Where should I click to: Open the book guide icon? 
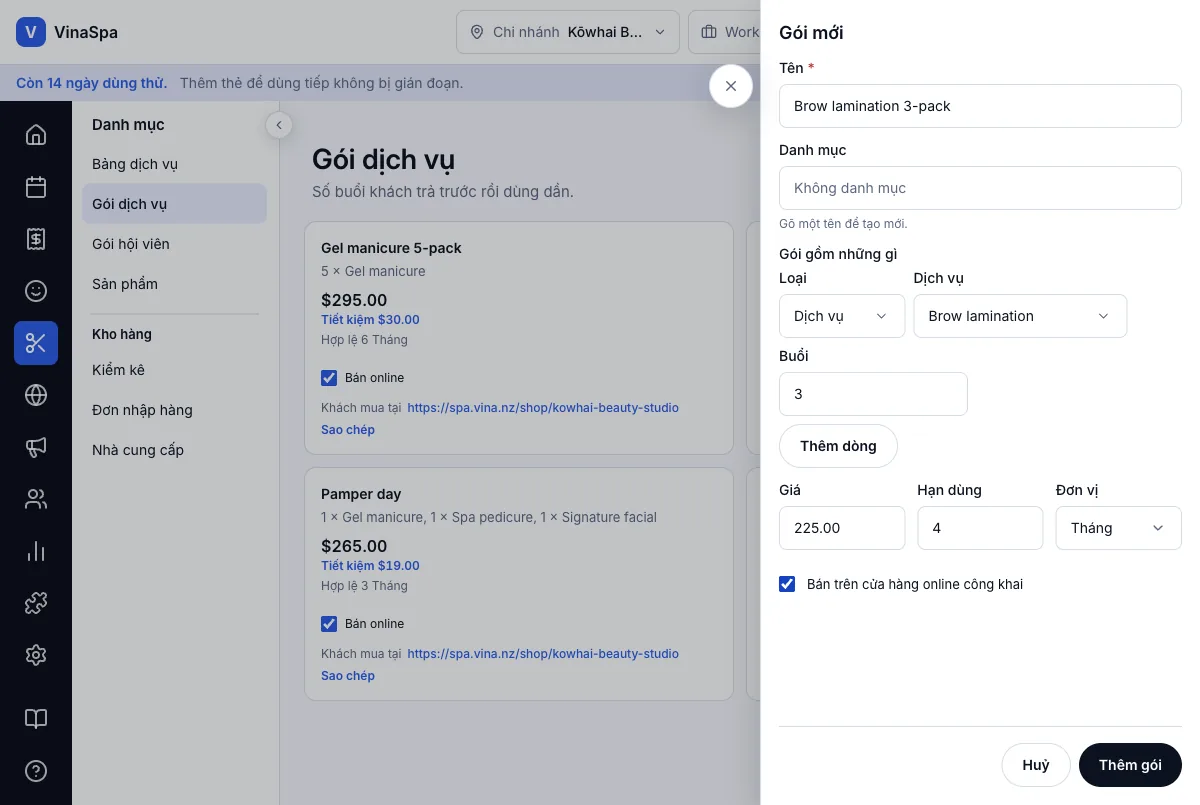click(x=36, y=719)
